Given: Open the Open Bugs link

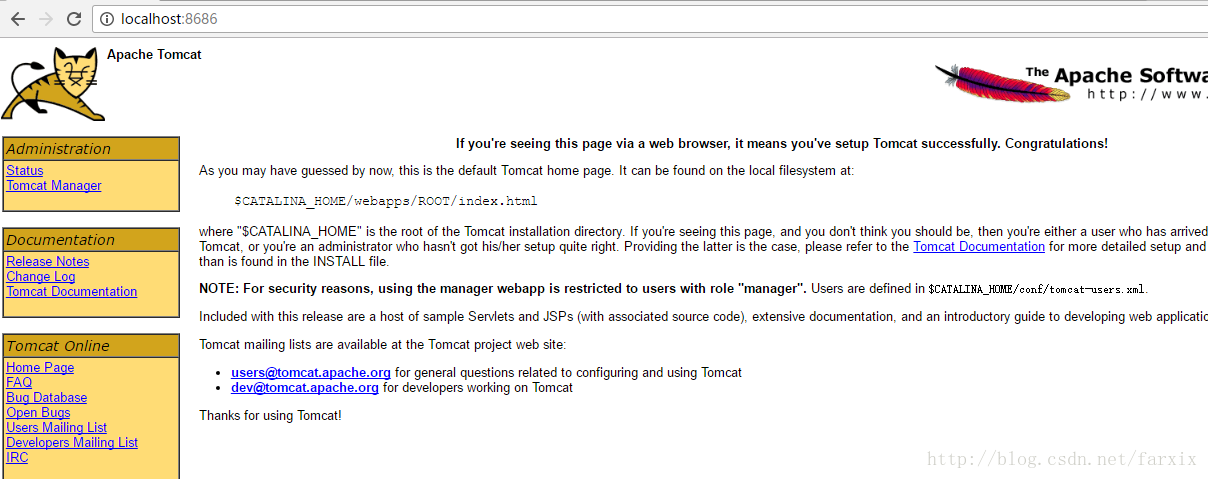Looking at the screenshot, I should [x=38, y=413].
